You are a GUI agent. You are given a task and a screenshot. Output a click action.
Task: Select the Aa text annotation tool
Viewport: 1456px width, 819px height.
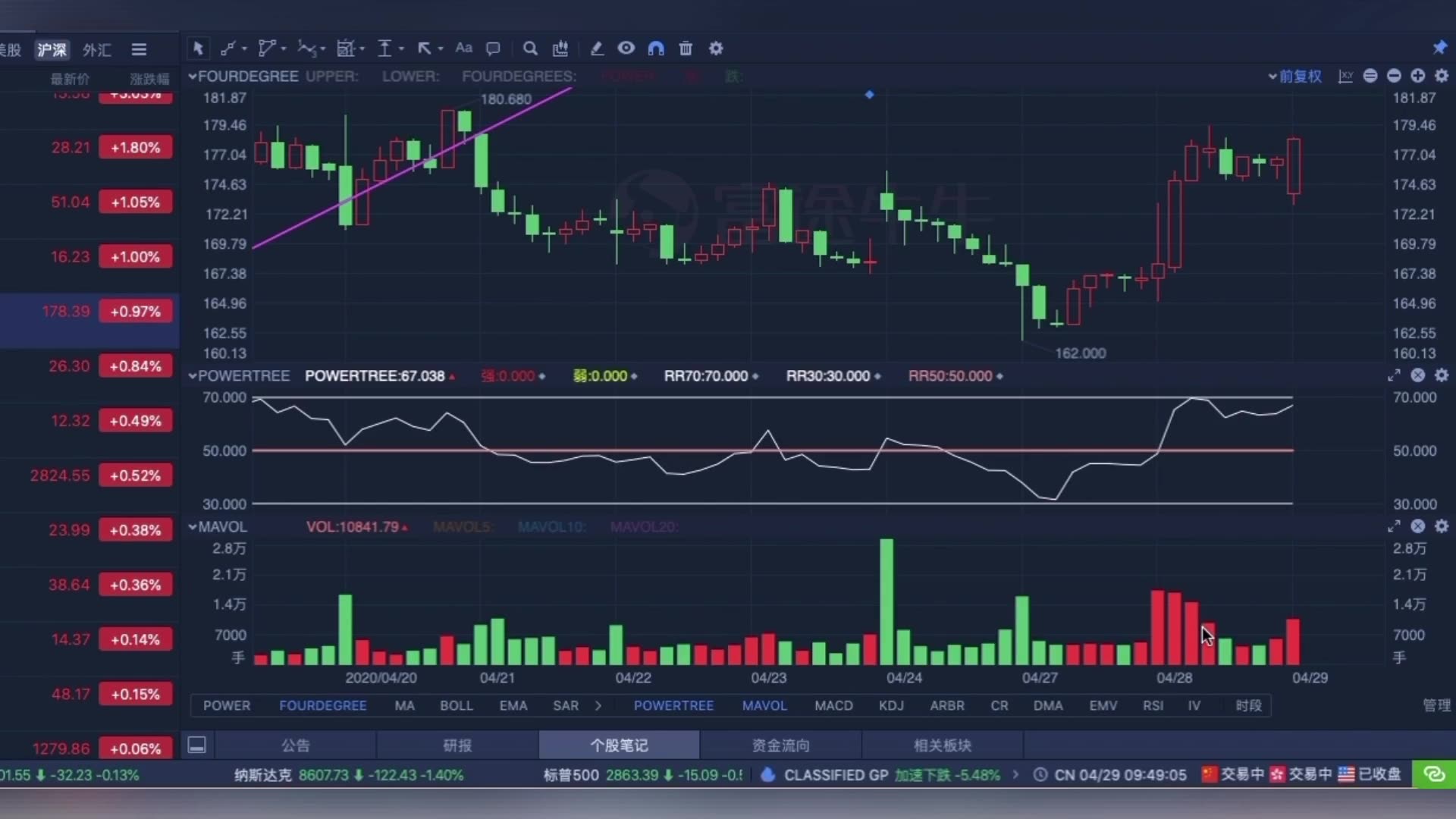pos(463,48)
